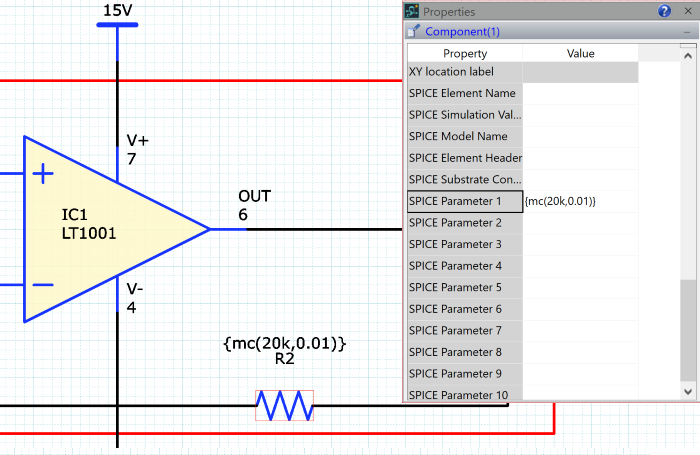Select SPICE Parameter 10 property

(x=465, y=394)
